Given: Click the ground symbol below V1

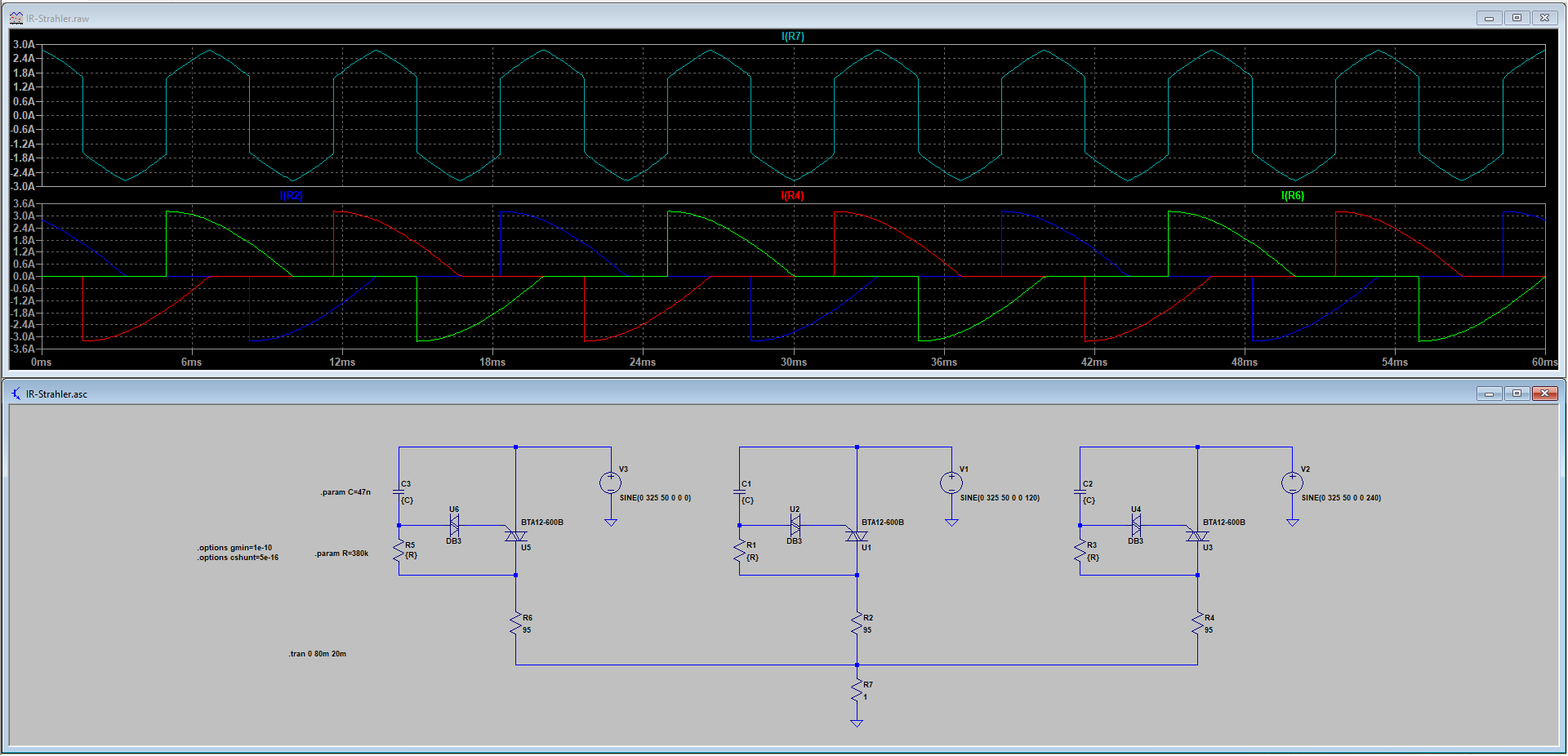Looking at the screenshot, I should [951, 522].
